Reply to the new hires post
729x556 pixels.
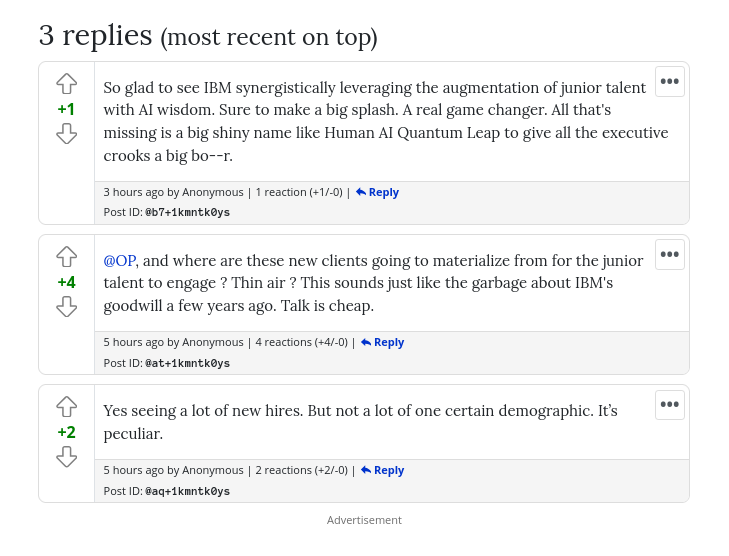pos(382,470)
